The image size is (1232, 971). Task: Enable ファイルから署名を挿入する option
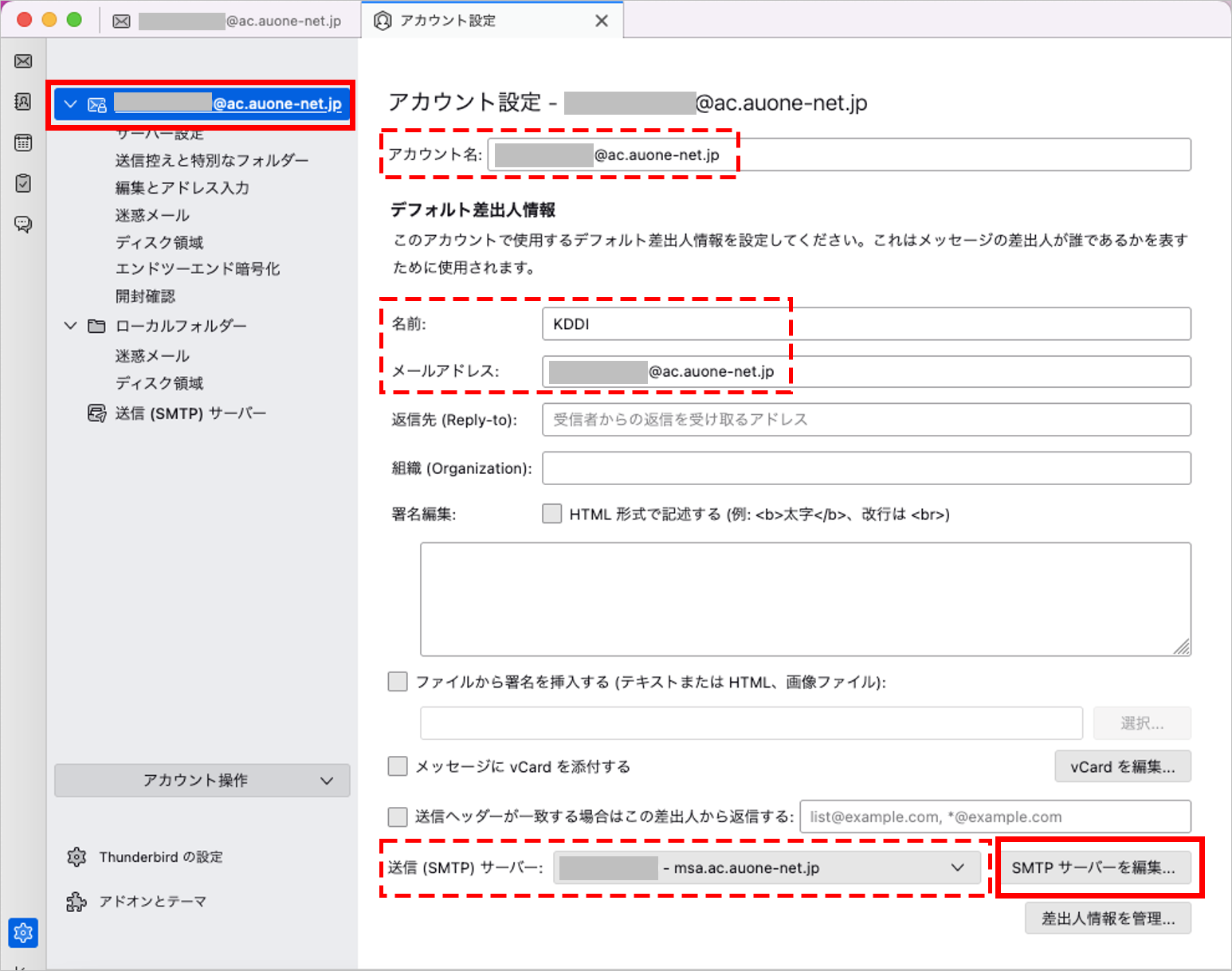pyautogui.click(x=398, y=682)
